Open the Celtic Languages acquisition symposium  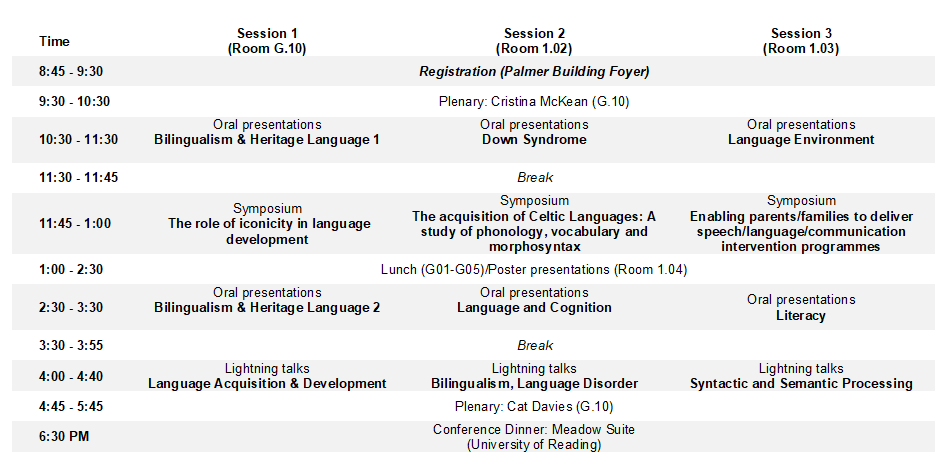[534, 224]
